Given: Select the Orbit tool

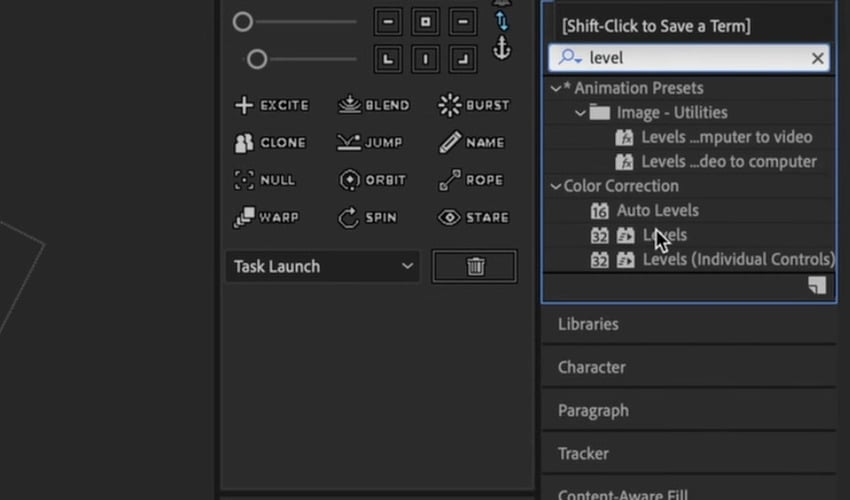Looking at the screenshot, I should coord(372,180).
